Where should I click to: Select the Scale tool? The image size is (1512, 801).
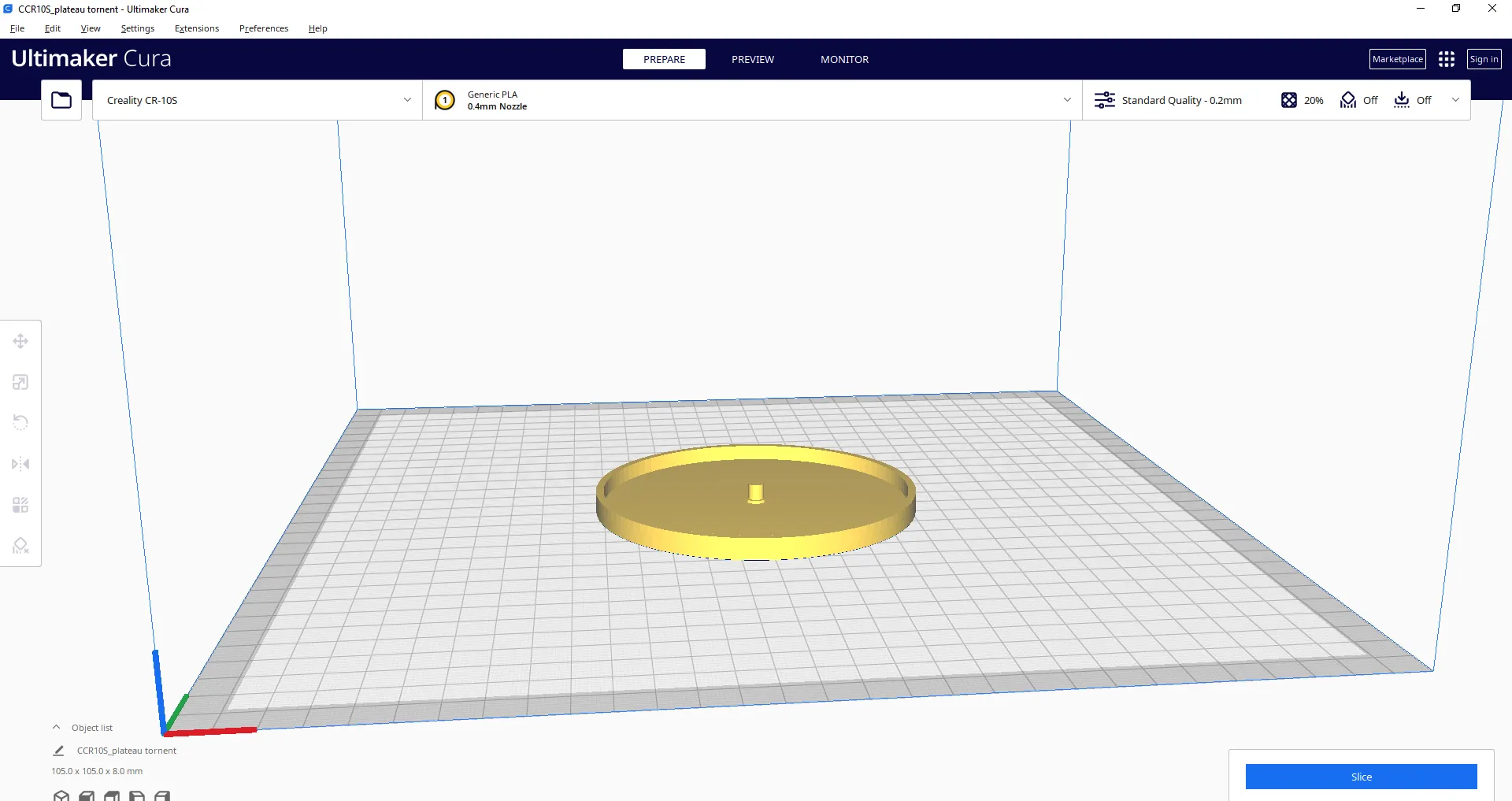(x=20, y=382)
